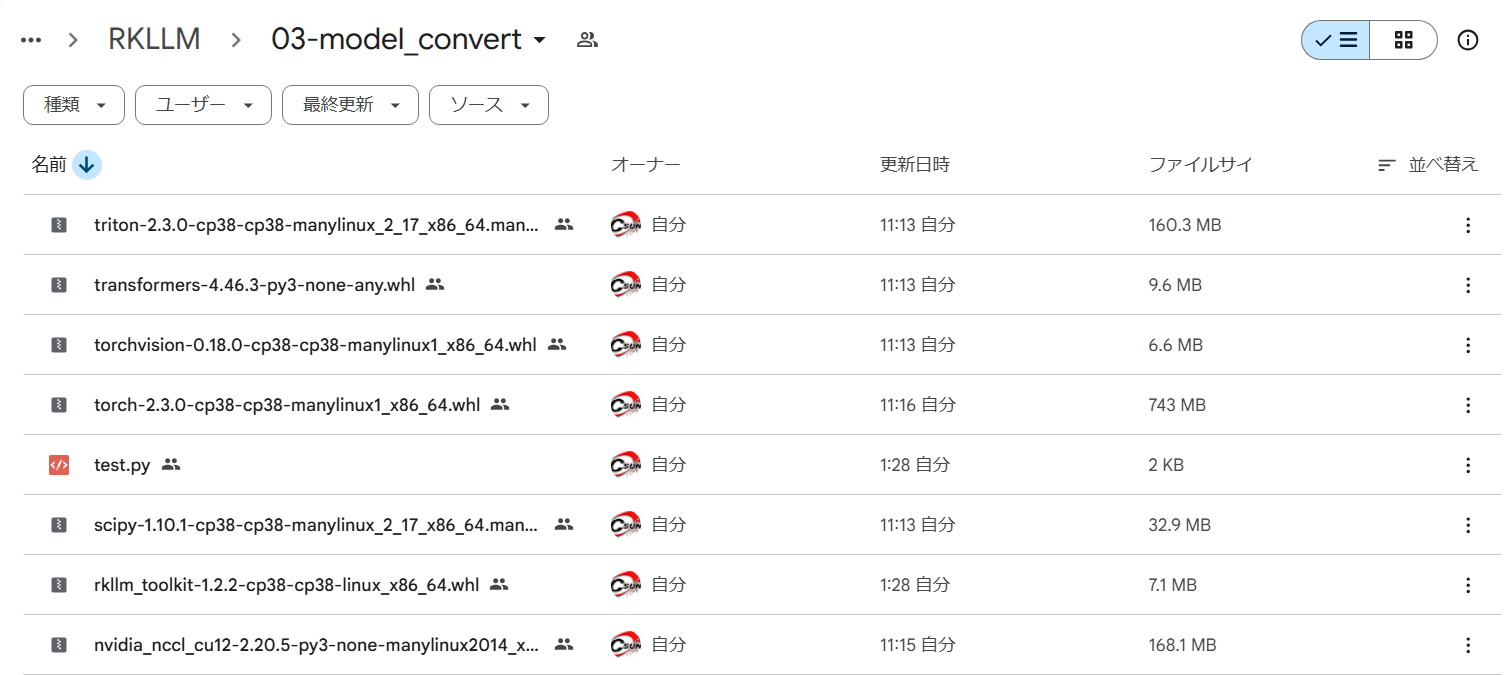
Task: Select file scipy-1.10.1-cp38-cp38-manylinux_2_17
Action: tap(316, 525)
